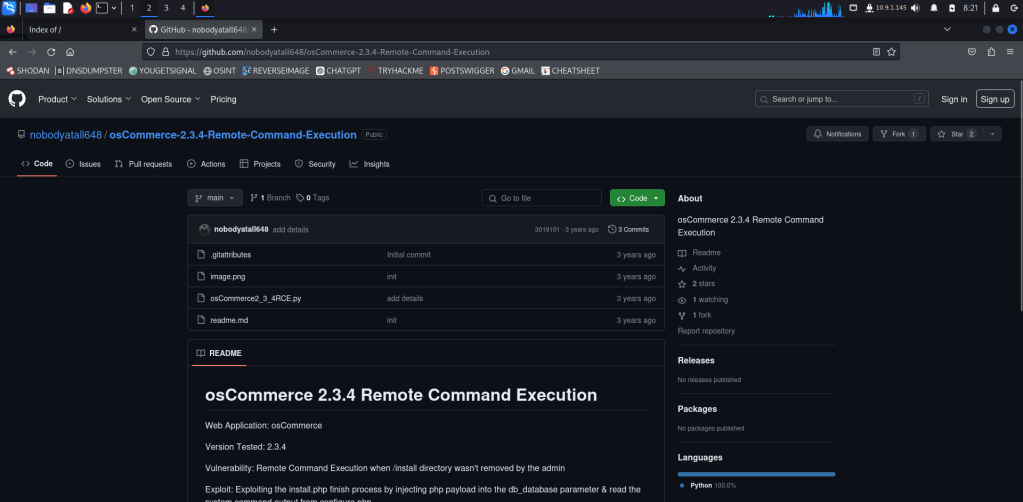1023x502 pixels.
Task: Switch to workspace 3 in the panel
Action: click(x=166, y=8)
